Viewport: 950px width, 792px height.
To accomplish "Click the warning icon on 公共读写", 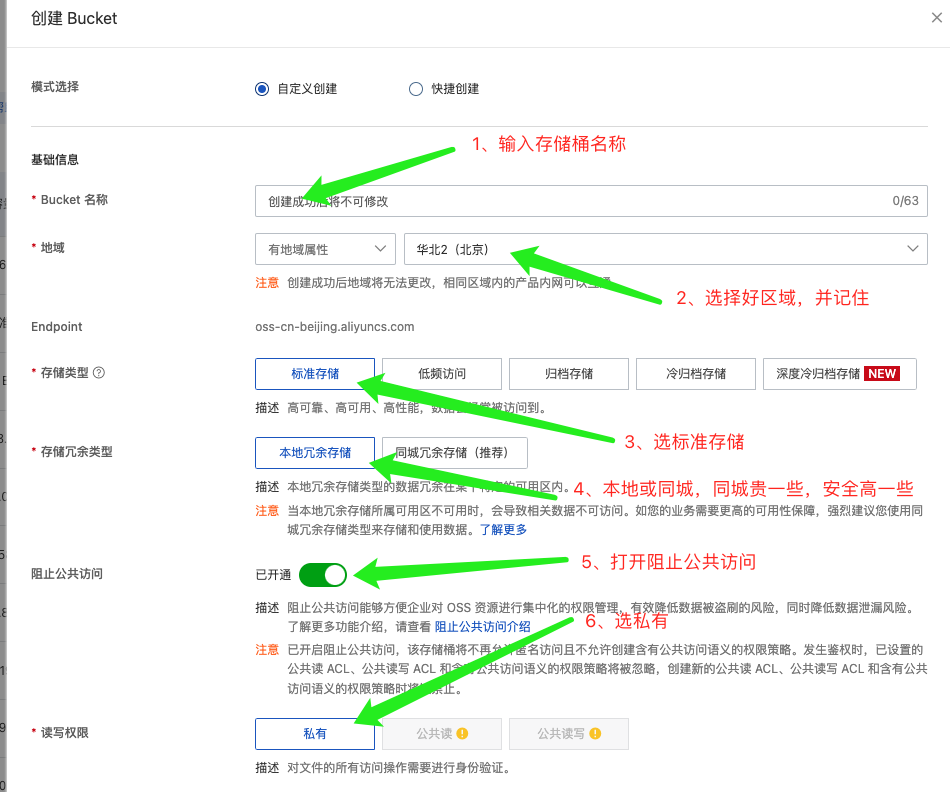I will (x=596, y=734).
